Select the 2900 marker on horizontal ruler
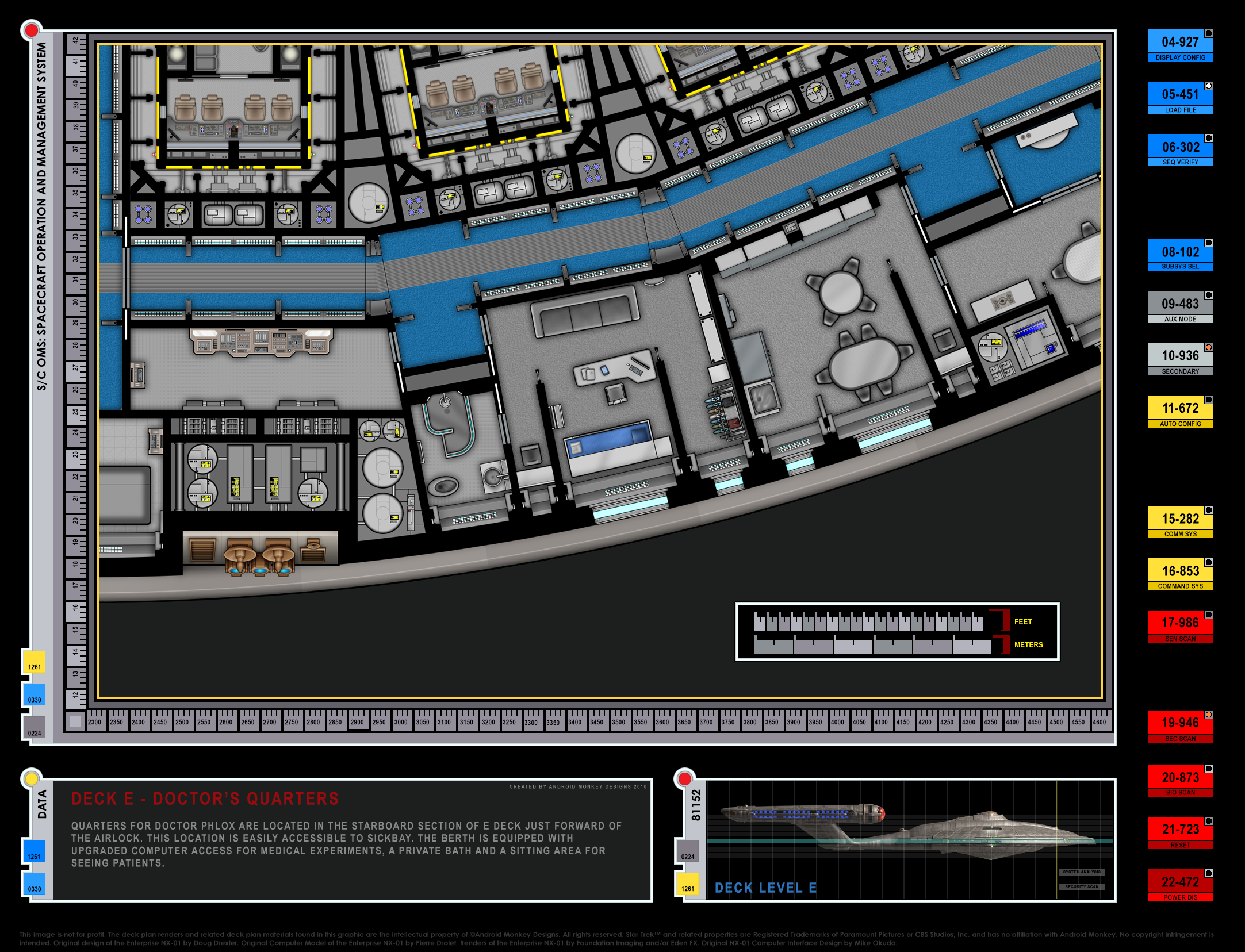 pyautogui.click(x=357, y=722)
